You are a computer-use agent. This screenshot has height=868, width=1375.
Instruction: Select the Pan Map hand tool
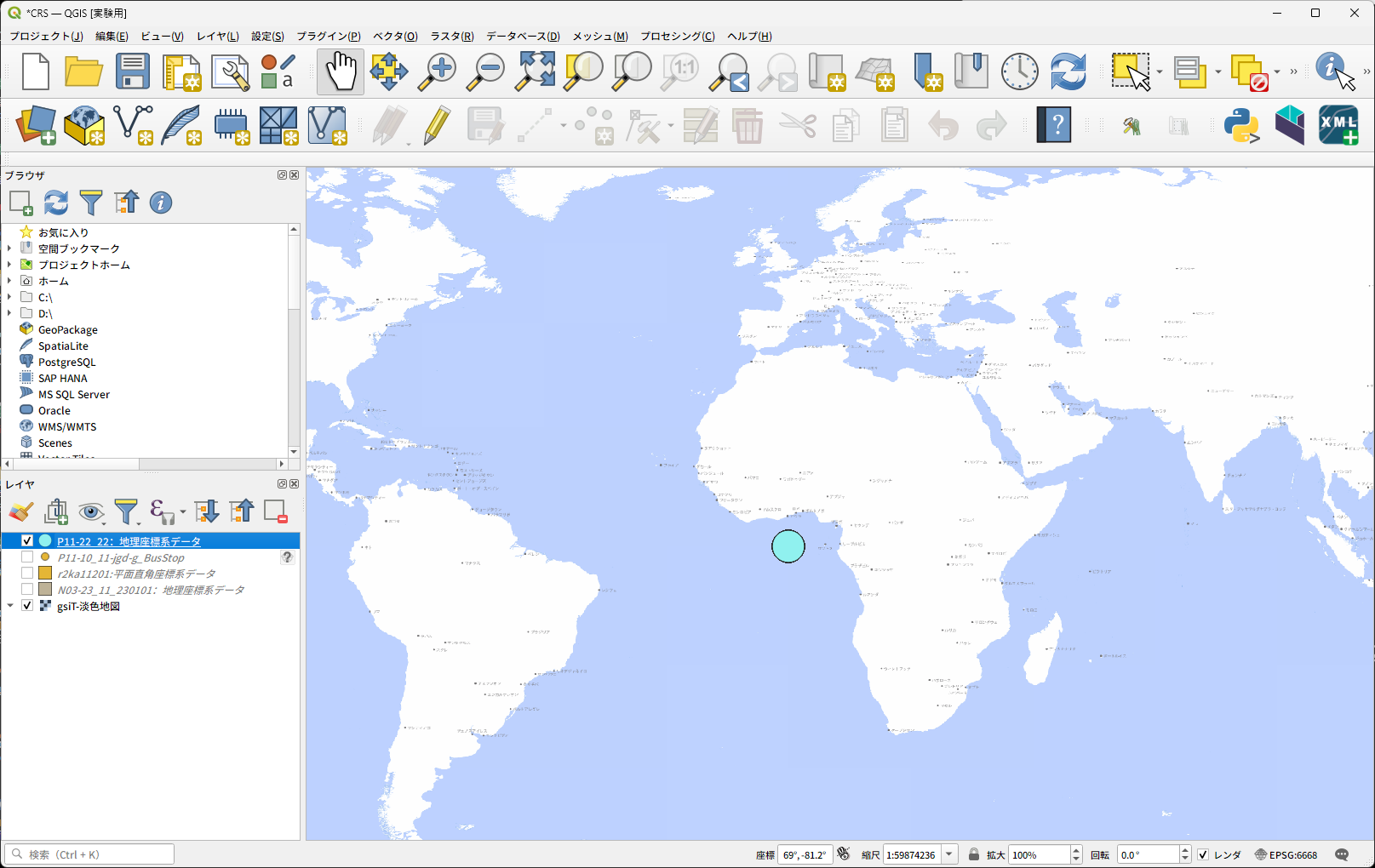(x=341, y=71)
